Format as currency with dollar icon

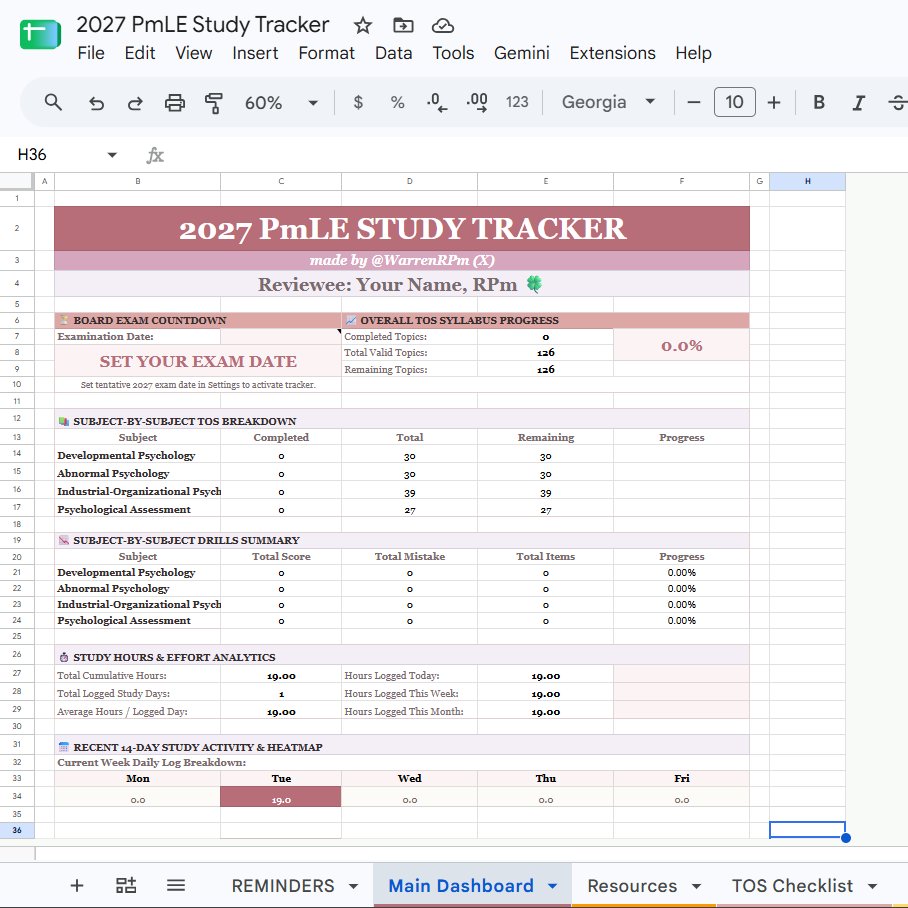click(358, 102)
